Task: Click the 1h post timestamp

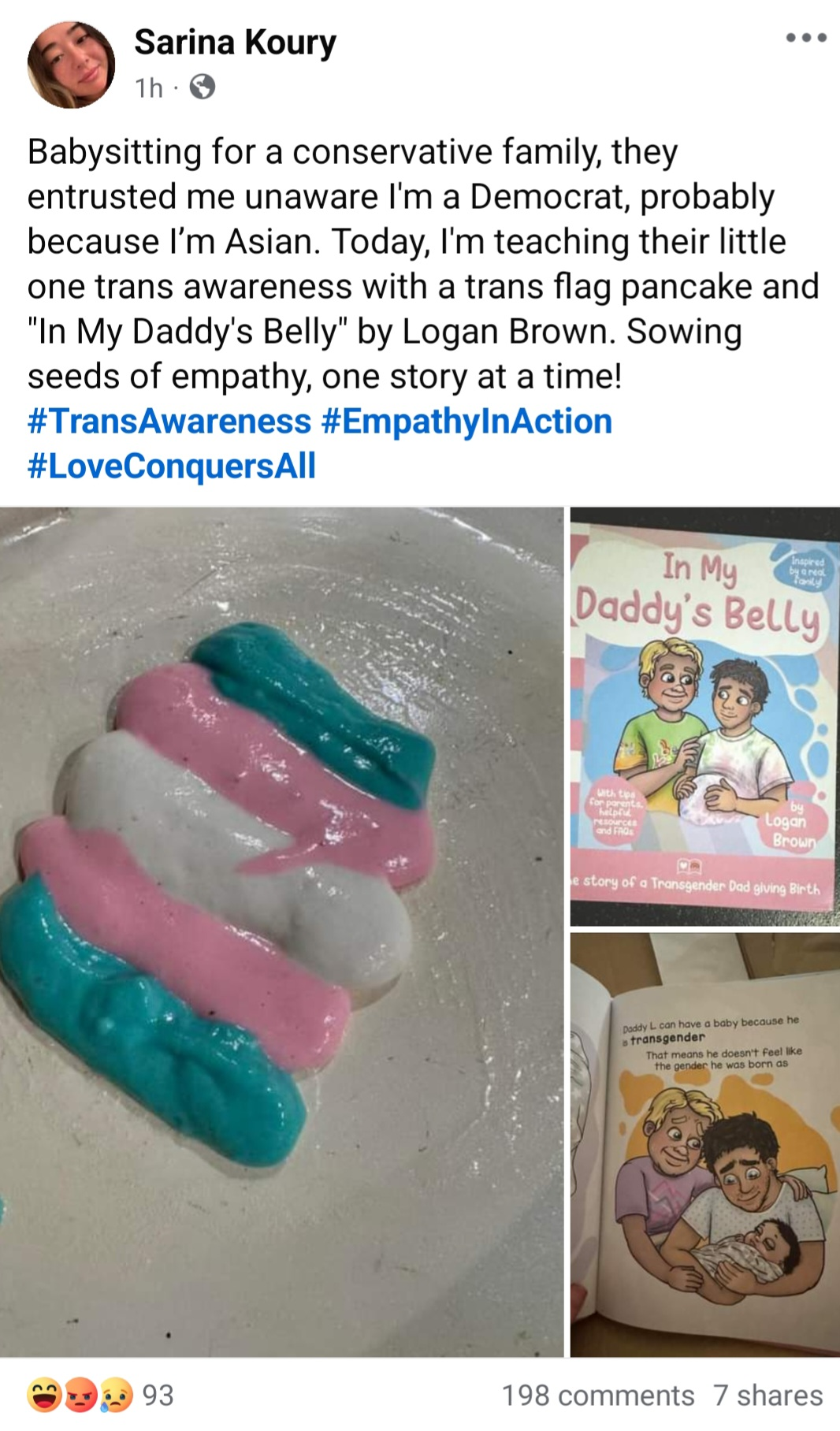Action: [149, 87]
